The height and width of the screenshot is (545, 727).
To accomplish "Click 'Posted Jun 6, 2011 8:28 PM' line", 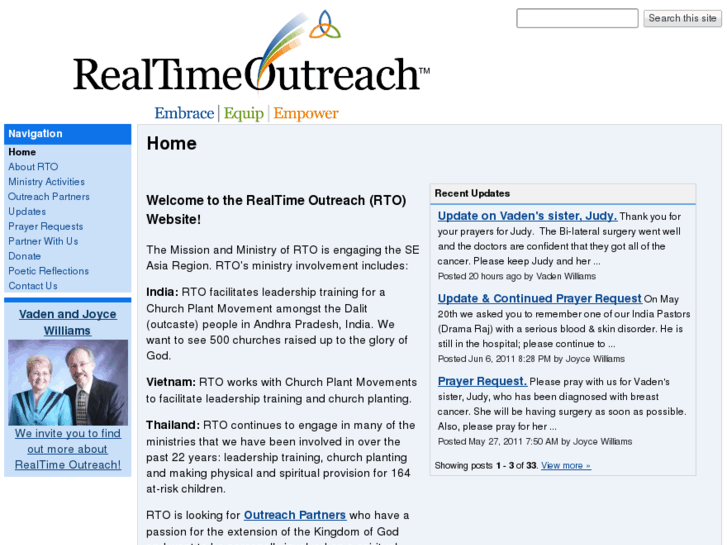I will coord(531,359).
